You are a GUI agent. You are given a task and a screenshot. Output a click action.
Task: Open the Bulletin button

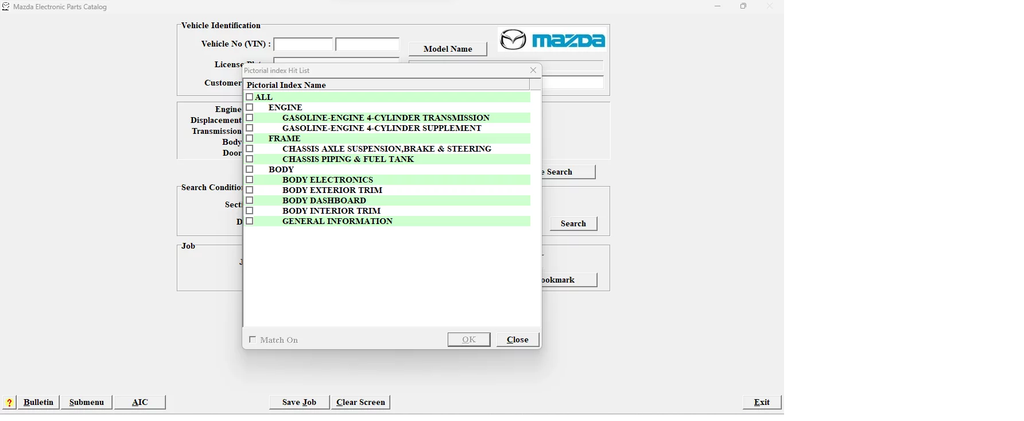(x=38, y=402)
